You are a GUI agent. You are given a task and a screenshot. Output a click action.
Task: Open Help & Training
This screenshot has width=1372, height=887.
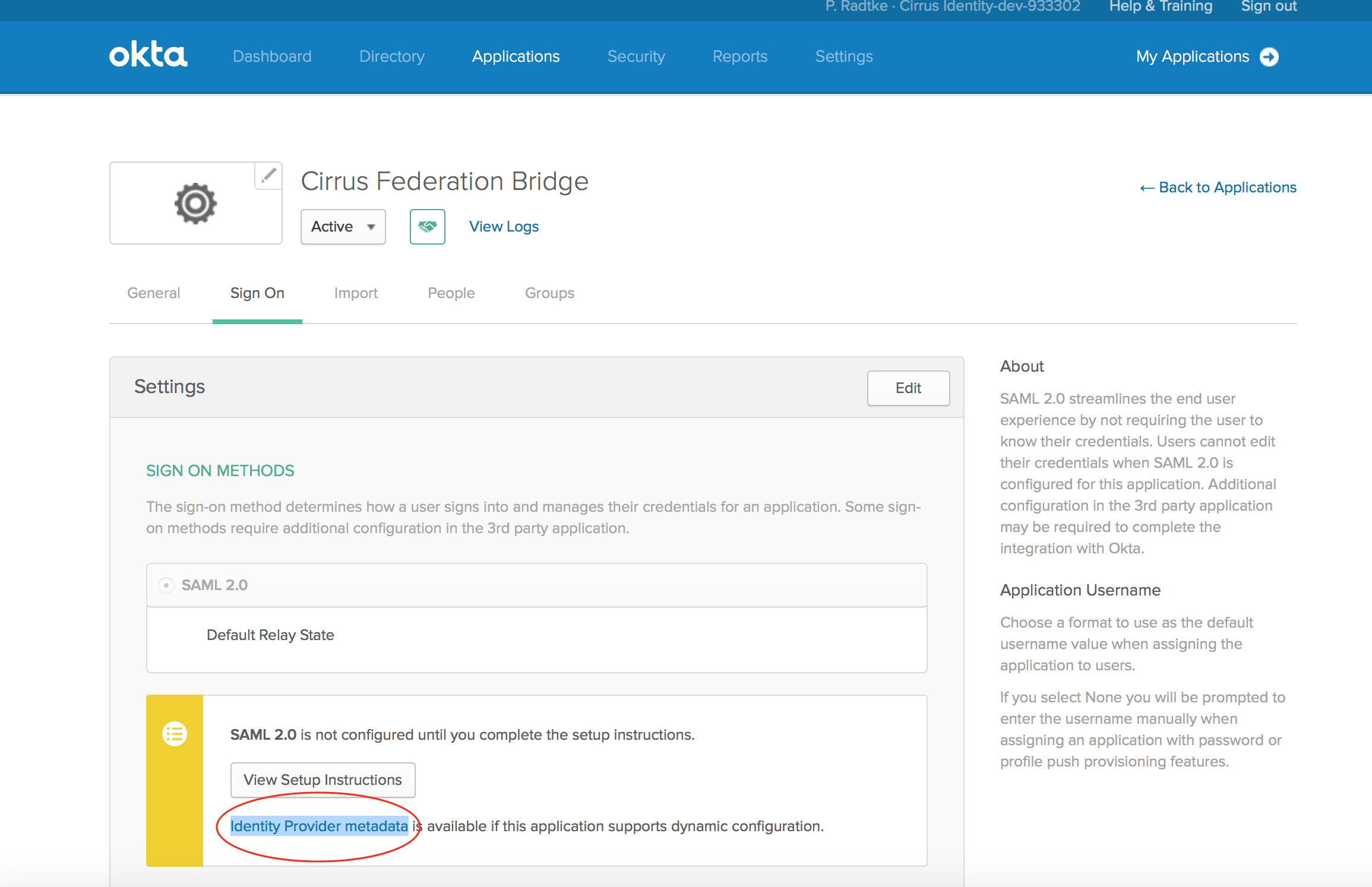[x=1161, y=7]
